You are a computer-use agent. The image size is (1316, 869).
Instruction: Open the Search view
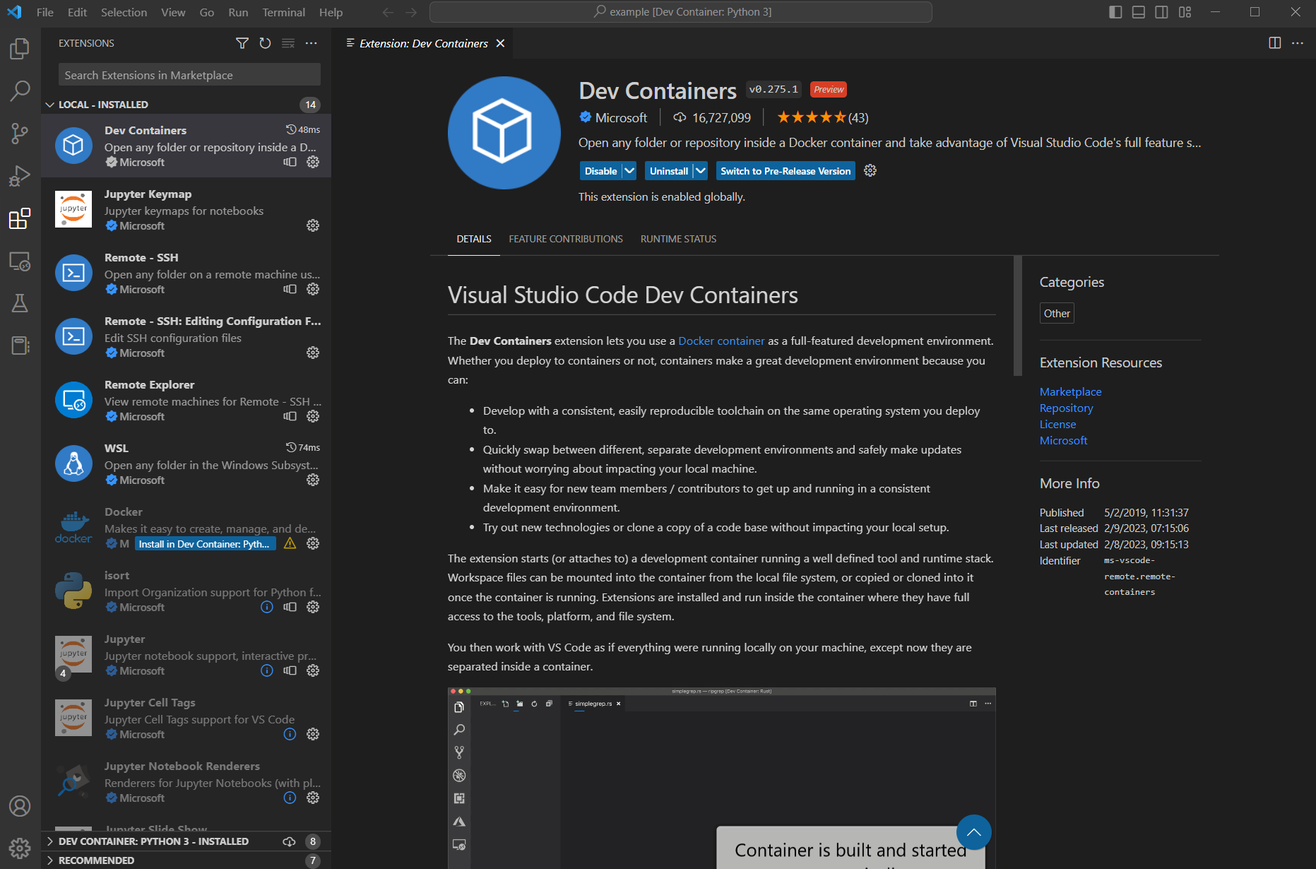pos(18,90)
